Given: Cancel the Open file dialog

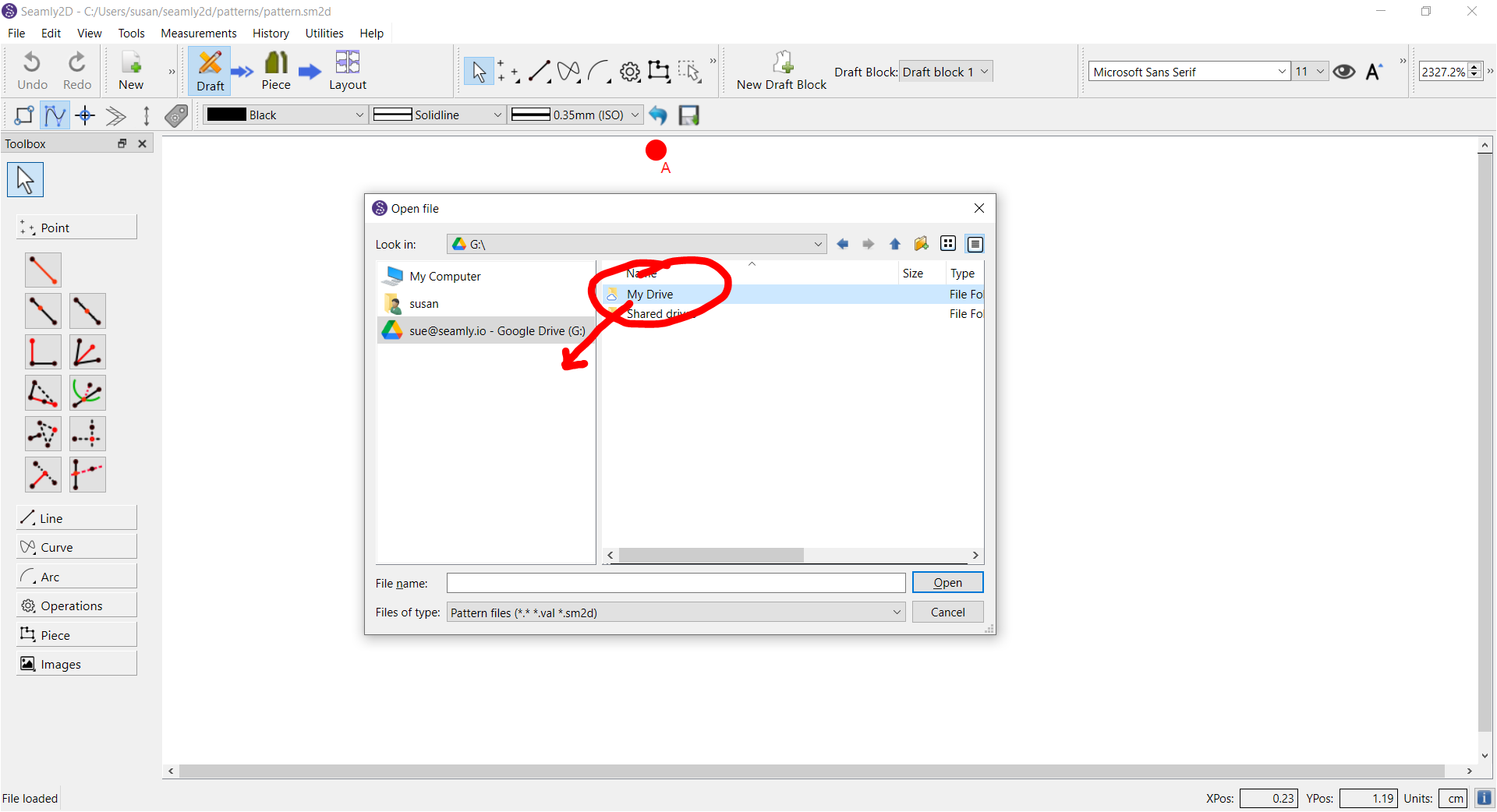Looking at the screenshot, I should [947, 613].
